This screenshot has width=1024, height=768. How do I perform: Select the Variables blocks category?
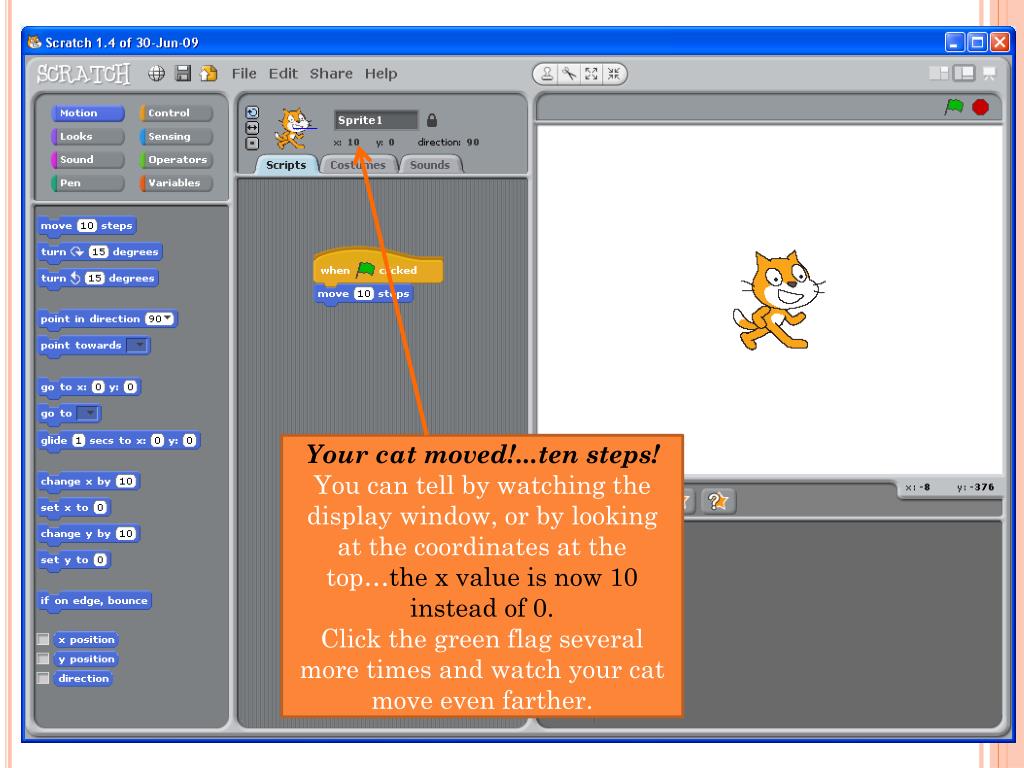coord(176,183)
